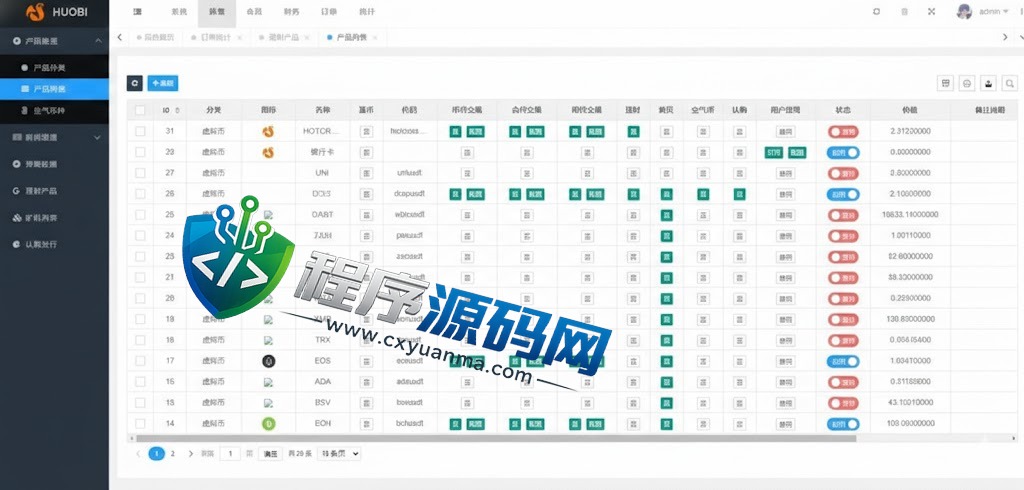Click the admin avatar picture

pos(964,12)
